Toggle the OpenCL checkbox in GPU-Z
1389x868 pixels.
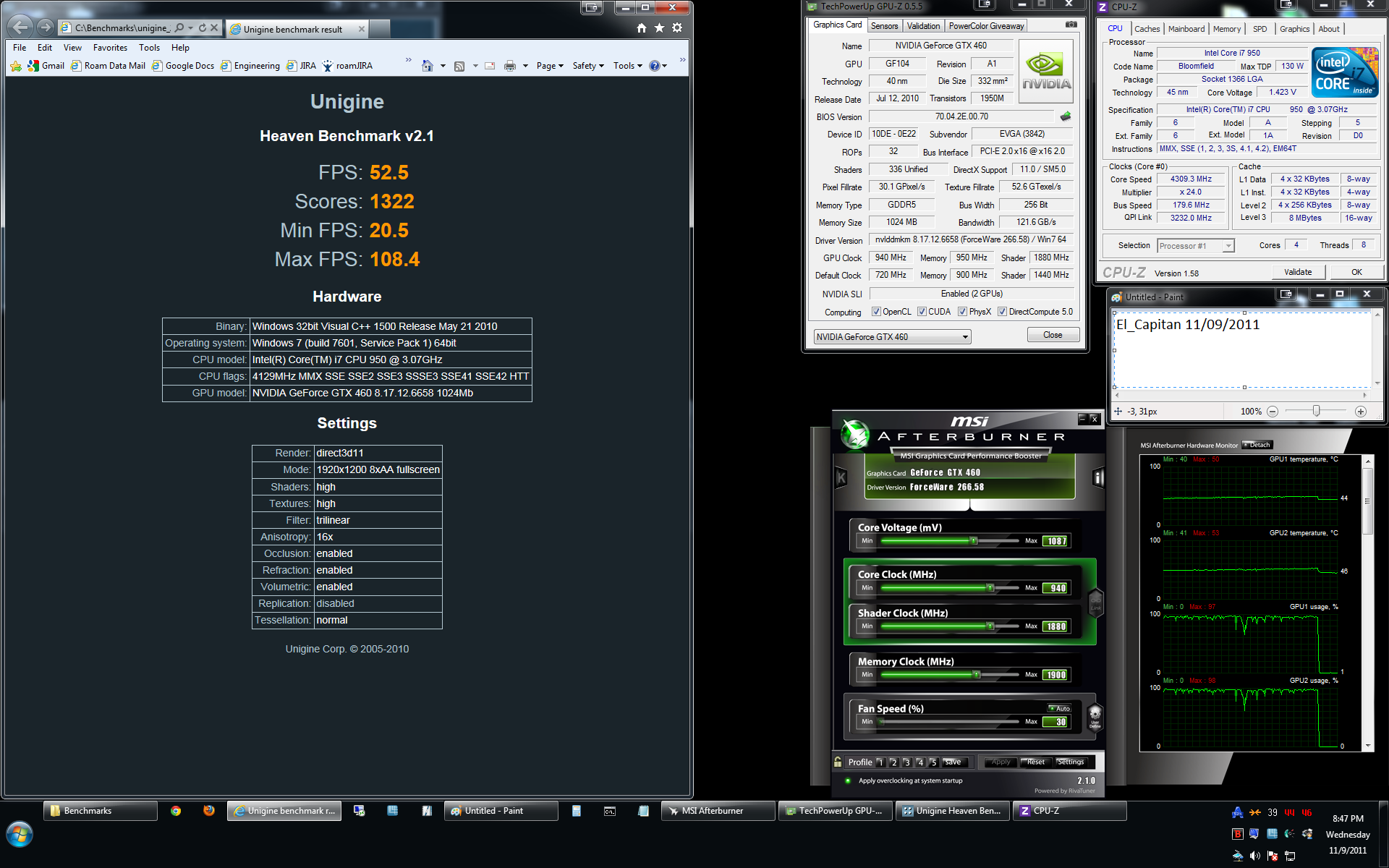(876, 312)
